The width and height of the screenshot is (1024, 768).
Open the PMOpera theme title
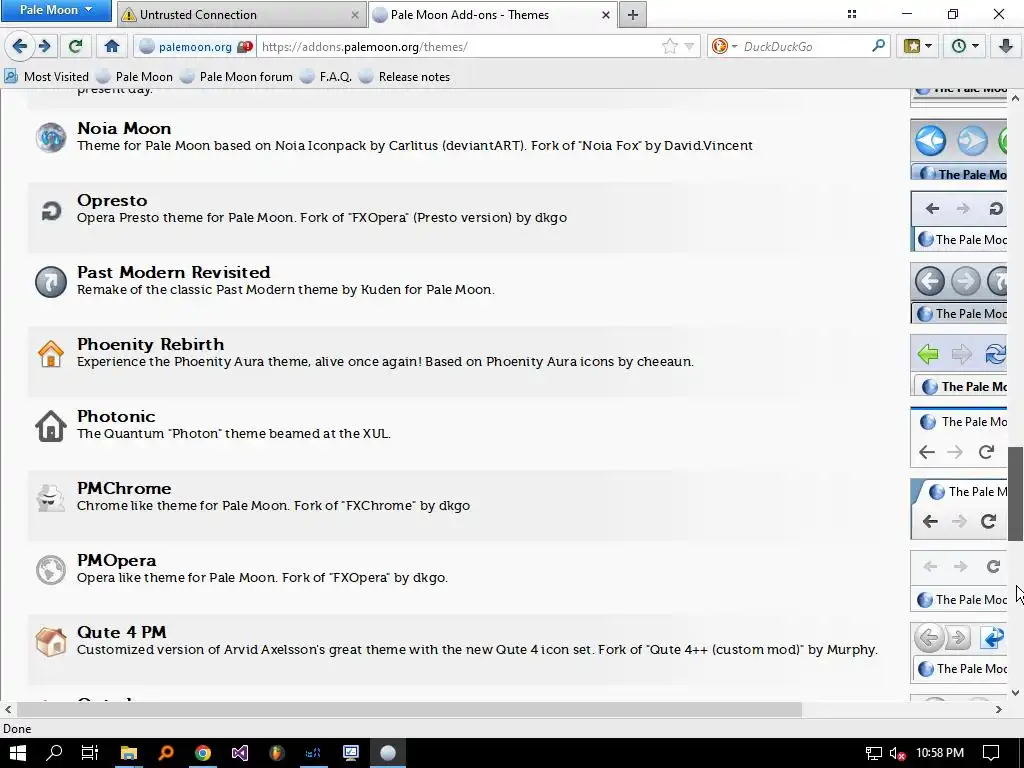click(x=117, y=560)
